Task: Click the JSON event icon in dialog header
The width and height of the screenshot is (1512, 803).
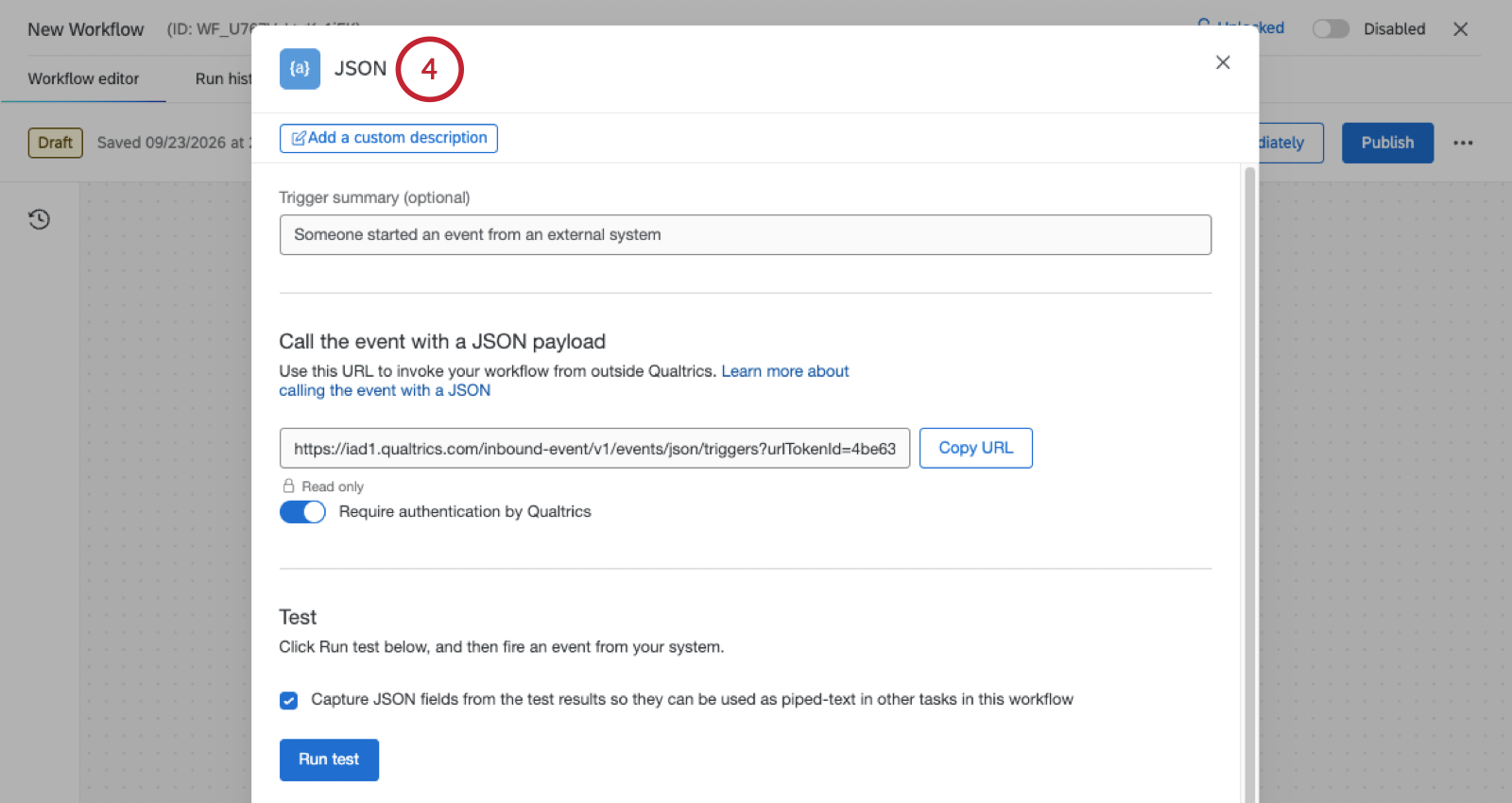Action: click(300, 69)
